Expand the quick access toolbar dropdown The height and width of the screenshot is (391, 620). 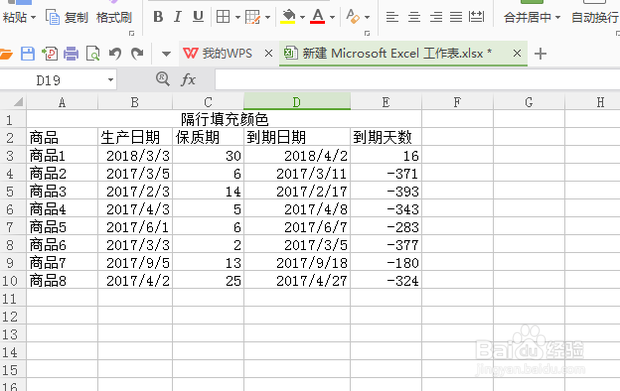166,53
